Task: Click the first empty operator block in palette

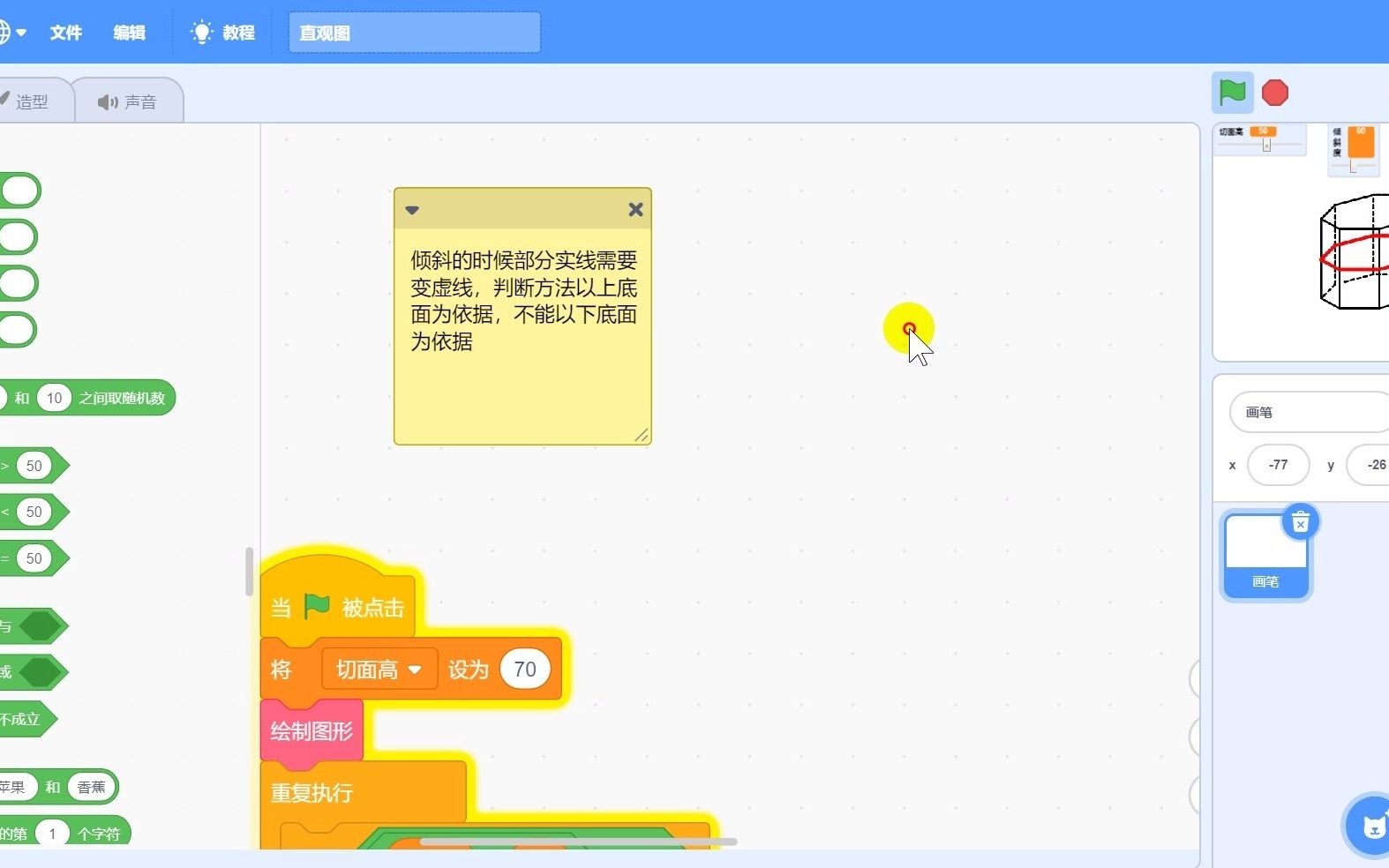Action: [x=19, y=191]
